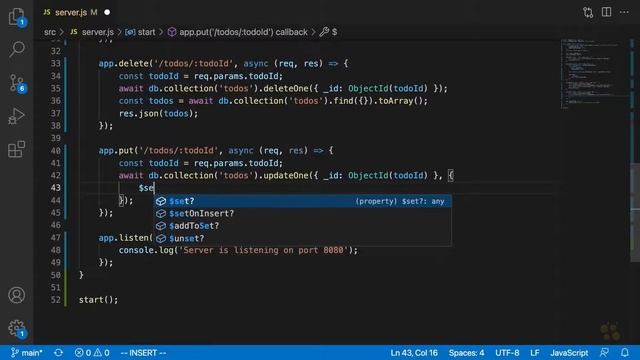This screenshot has width=640, height=360.
Task: Click line number 33 in the gutter
Action: click(x=56, y=64)
